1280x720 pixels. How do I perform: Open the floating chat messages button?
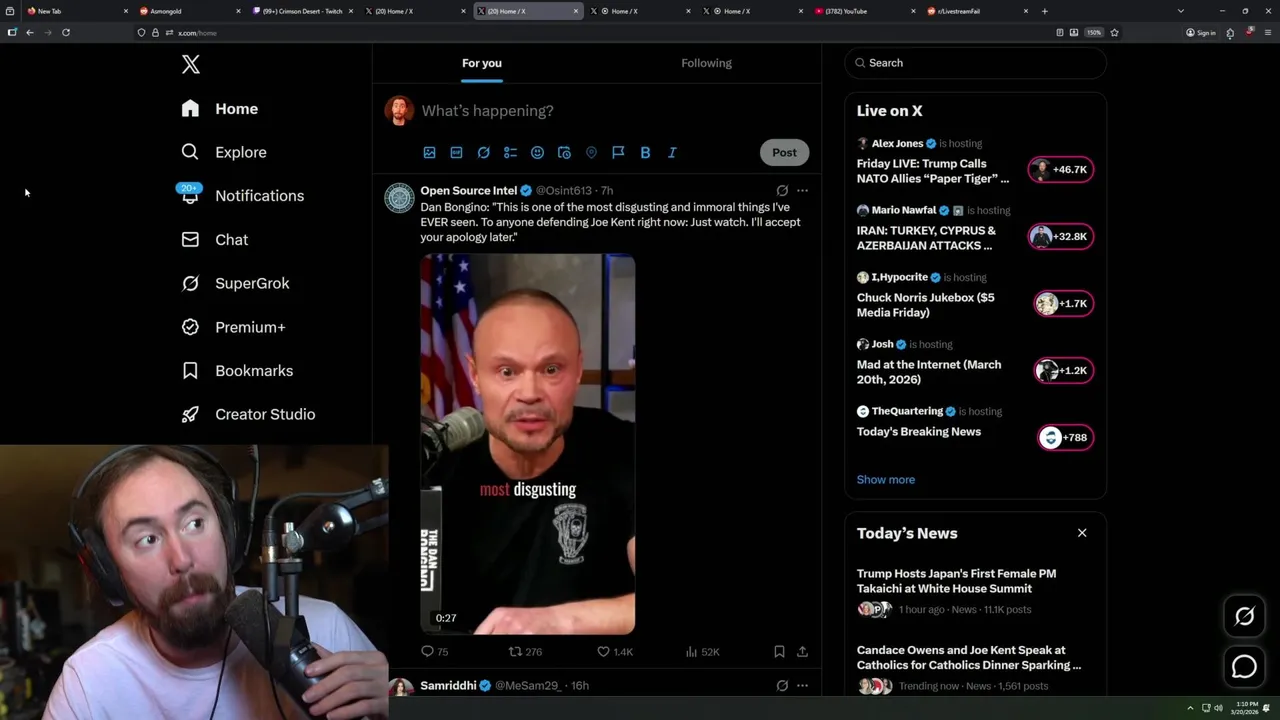(1245, 666)
